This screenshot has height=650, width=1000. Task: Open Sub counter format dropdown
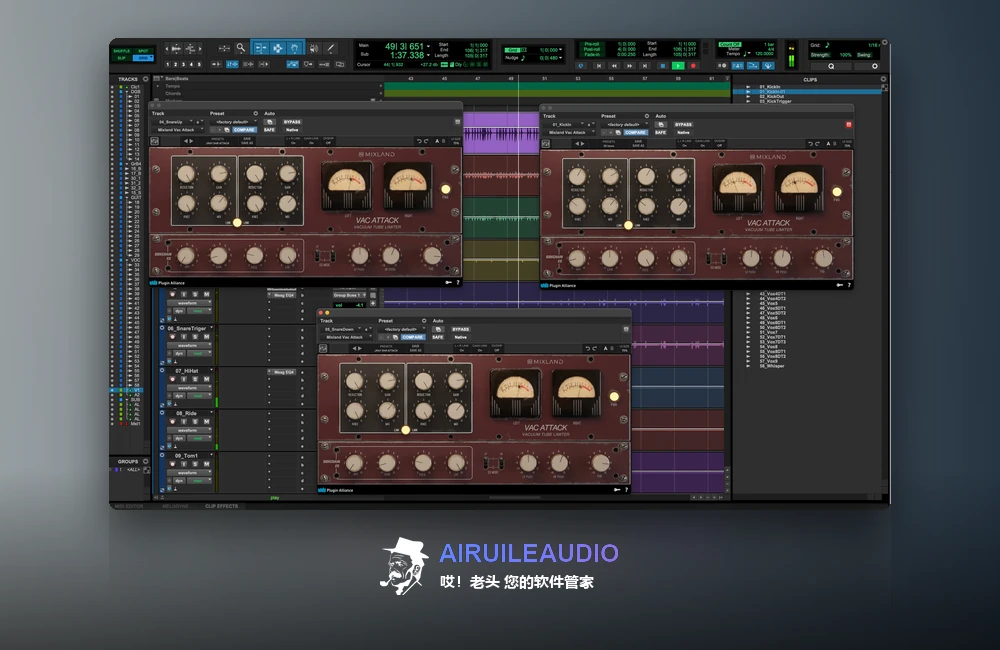point(428,55)
